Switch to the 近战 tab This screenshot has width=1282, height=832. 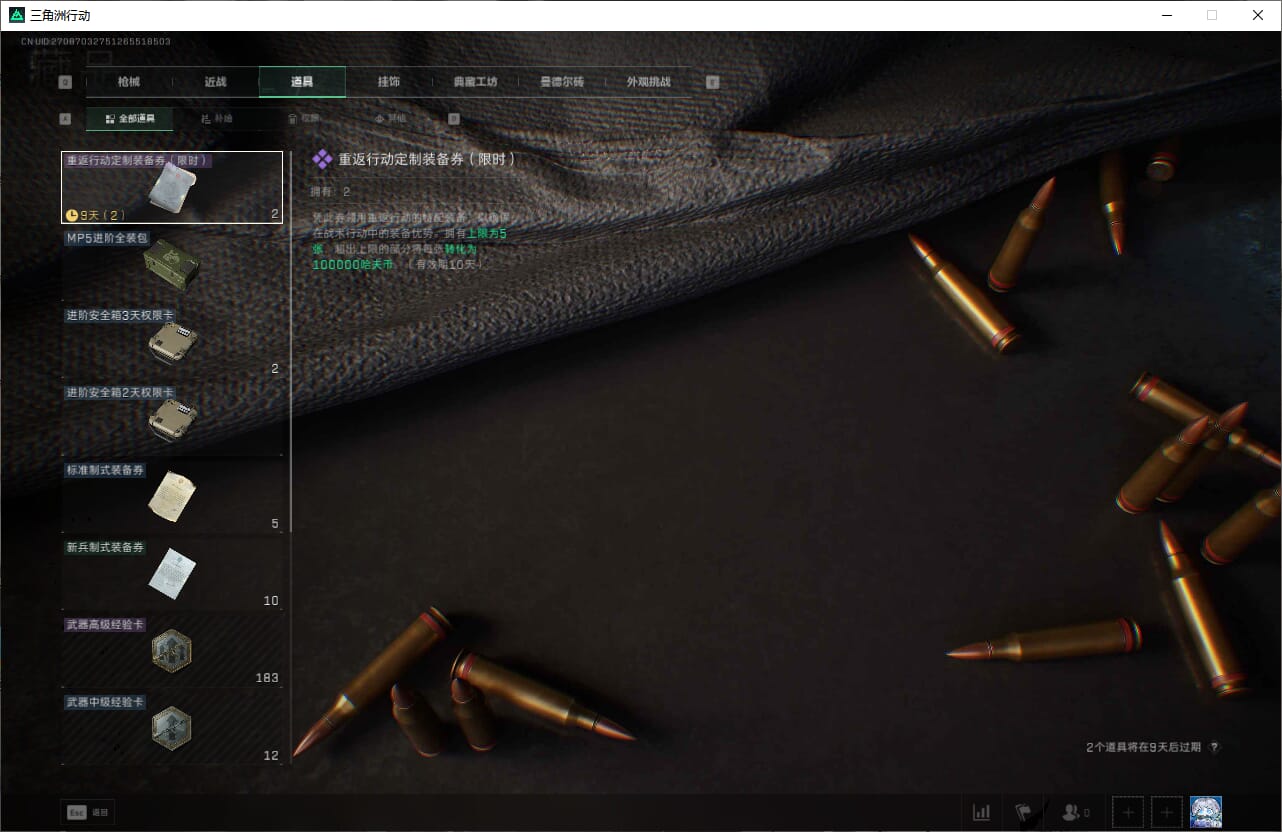point(215,82)
